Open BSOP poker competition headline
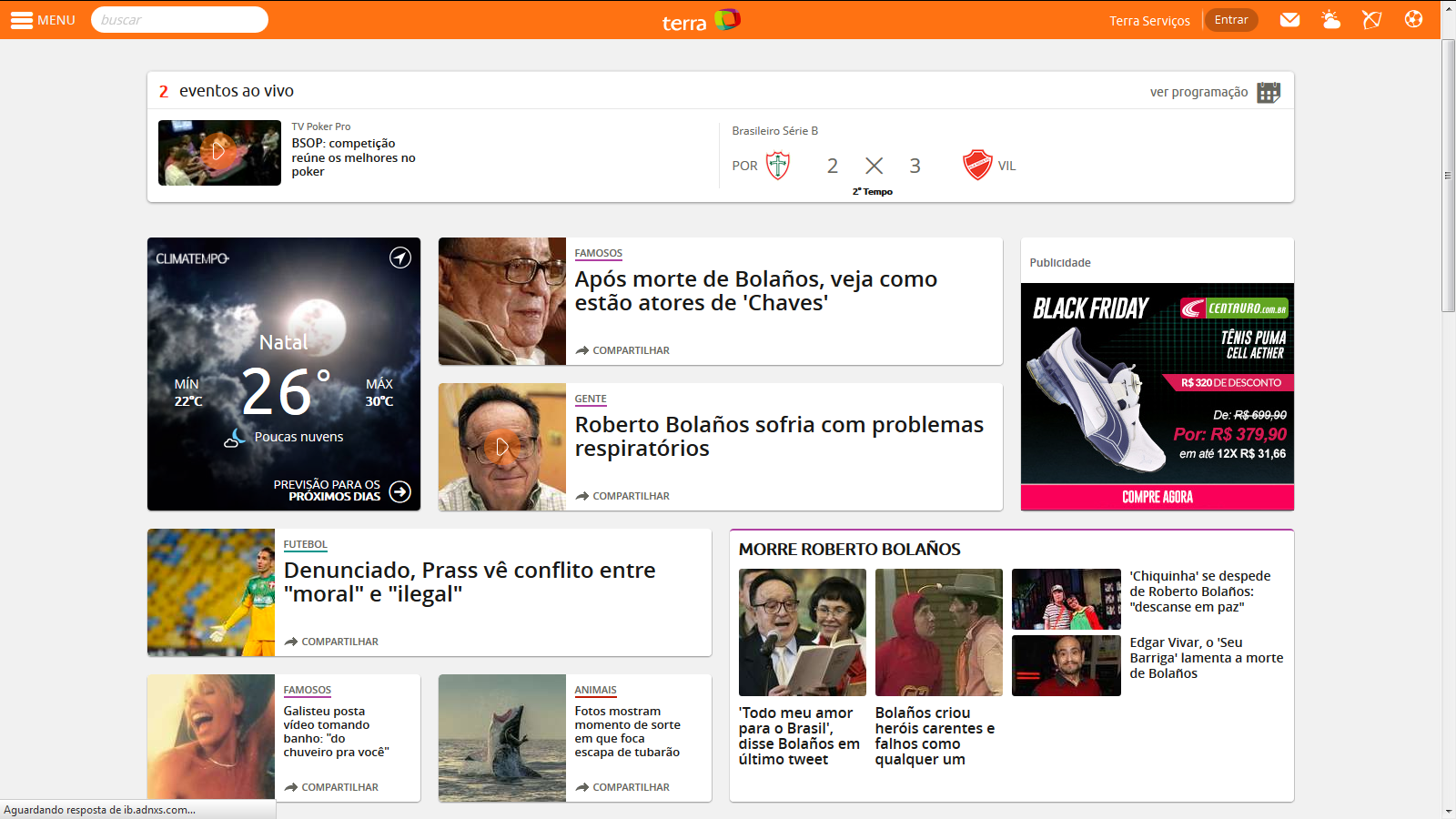Screen dimensions: 1456x819 click(x=353, y=157)
